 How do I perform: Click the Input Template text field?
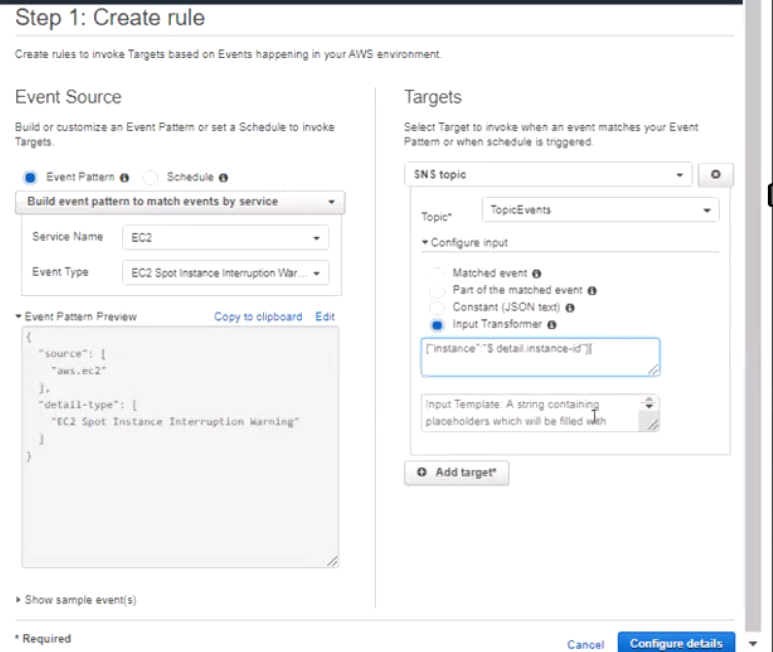pyautogui.click(x=530, y=412)
